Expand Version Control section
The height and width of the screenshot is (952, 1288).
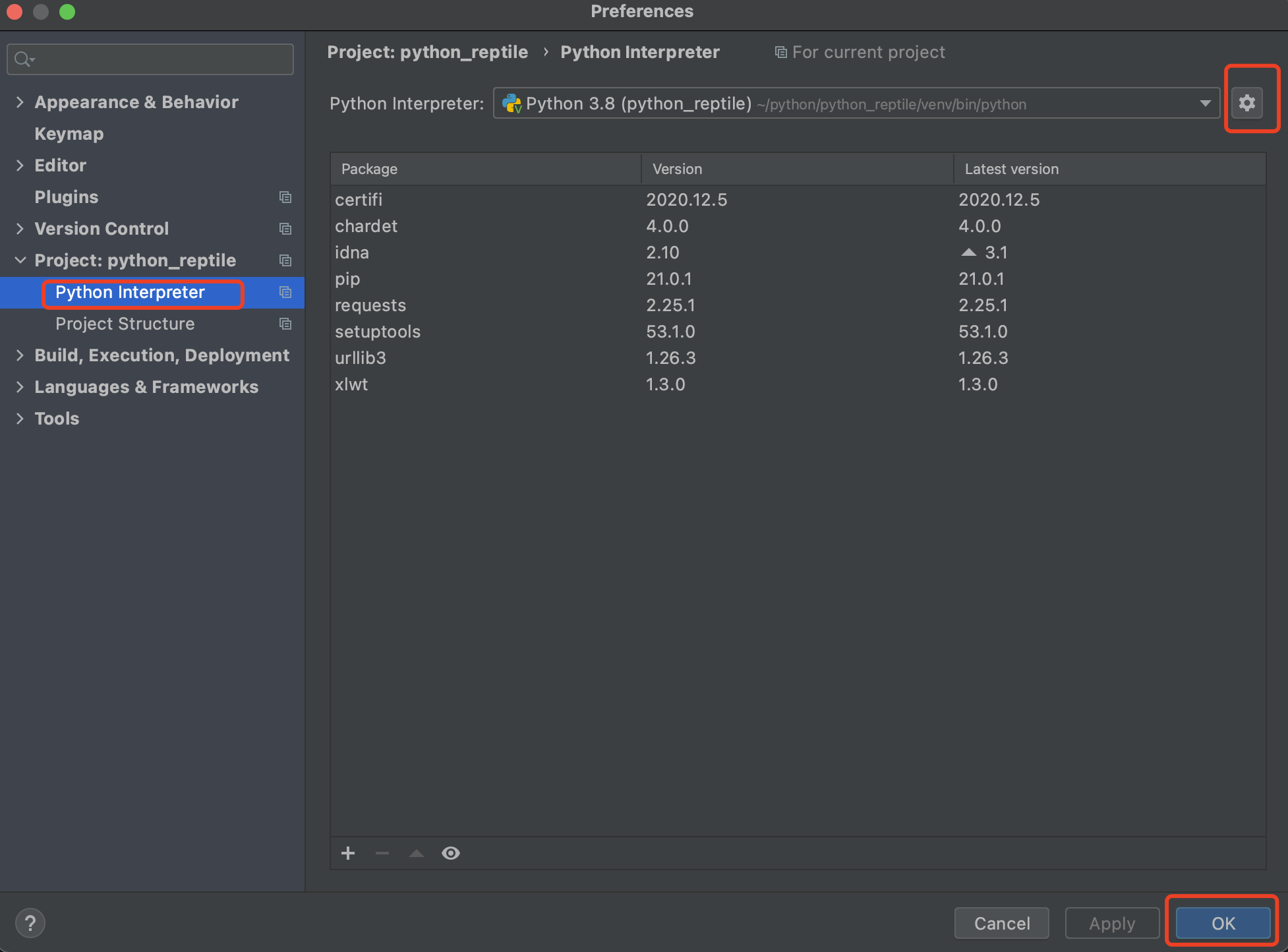20,229
